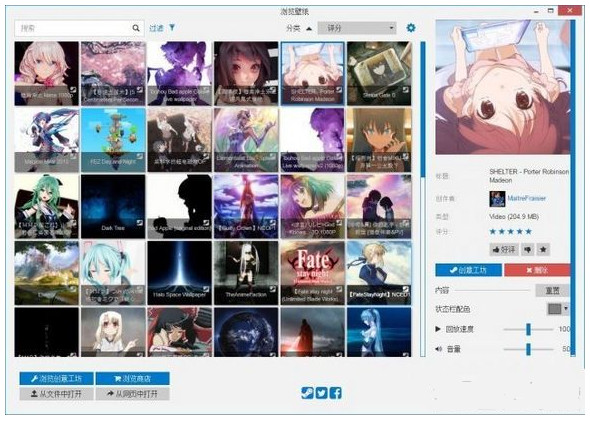Image resolution: width=590 pixels, height=422 pixels.
Task: Select the Steins Gate 0 wallpaper thumbnail
Action: 379,73
